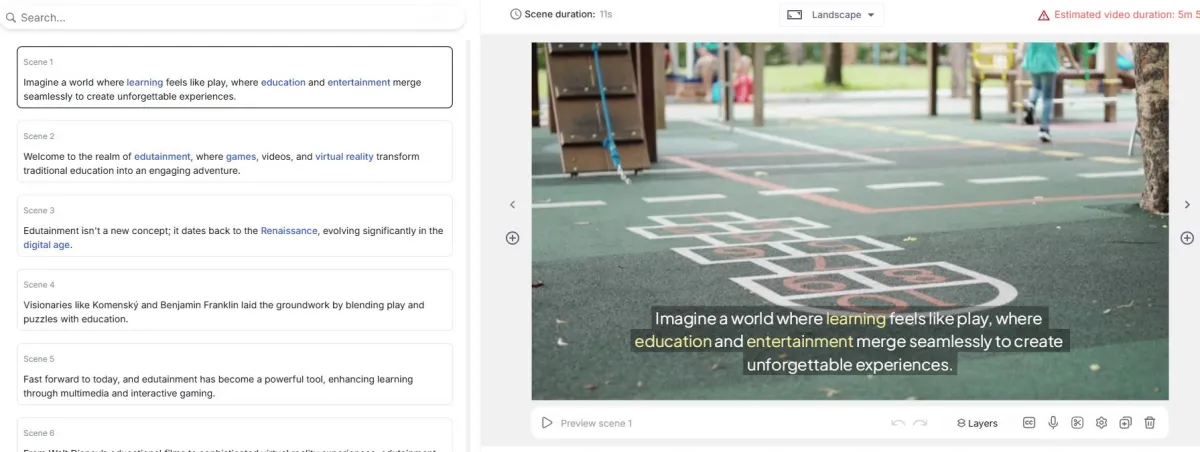This screenshot has height=452, width=1200.
Task: Click the keyword 'games' in Scene 2
Action: click(241, 156)
